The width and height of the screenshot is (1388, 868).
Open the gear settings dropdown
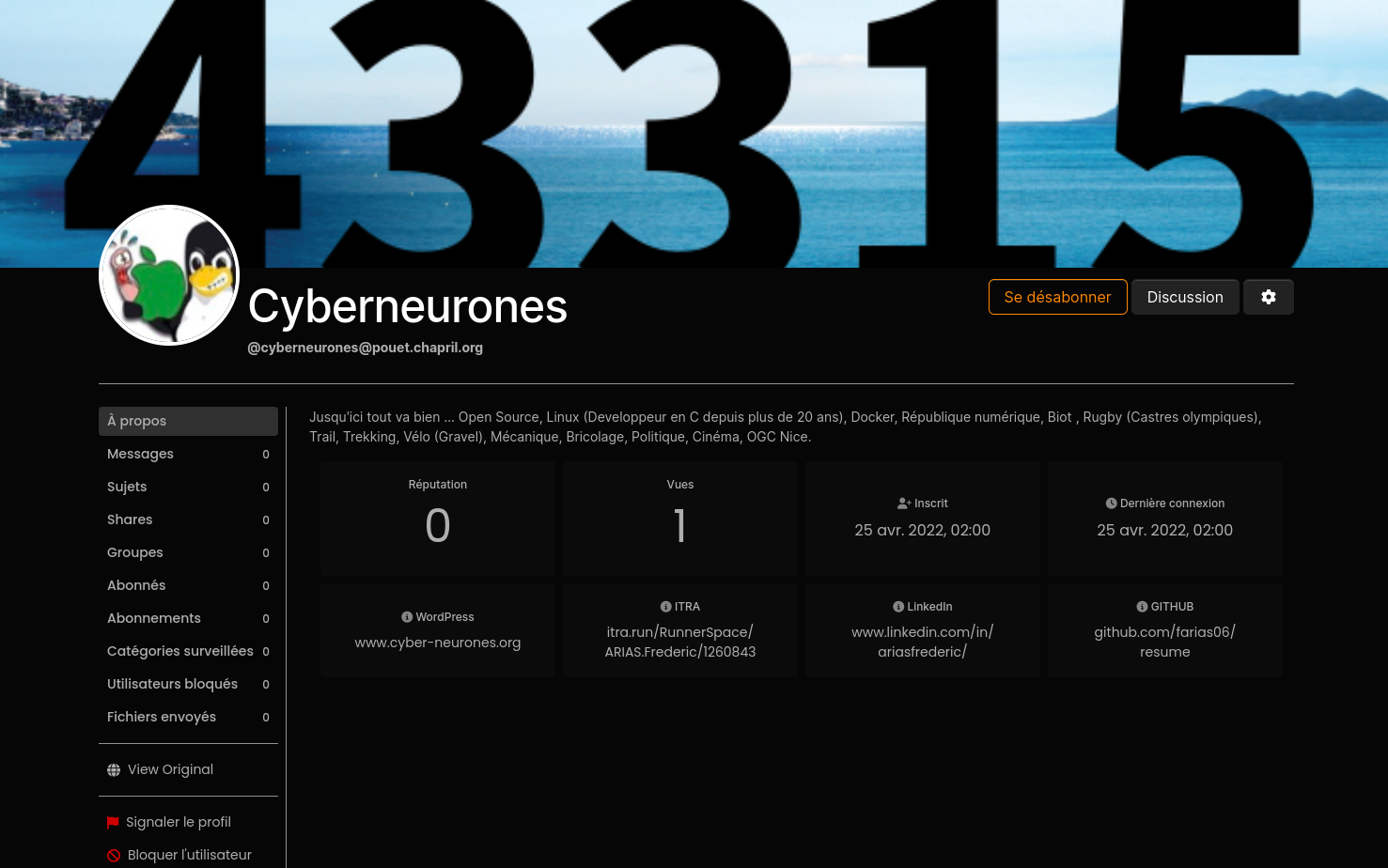pyautogui.click(x=1268, y=297)
